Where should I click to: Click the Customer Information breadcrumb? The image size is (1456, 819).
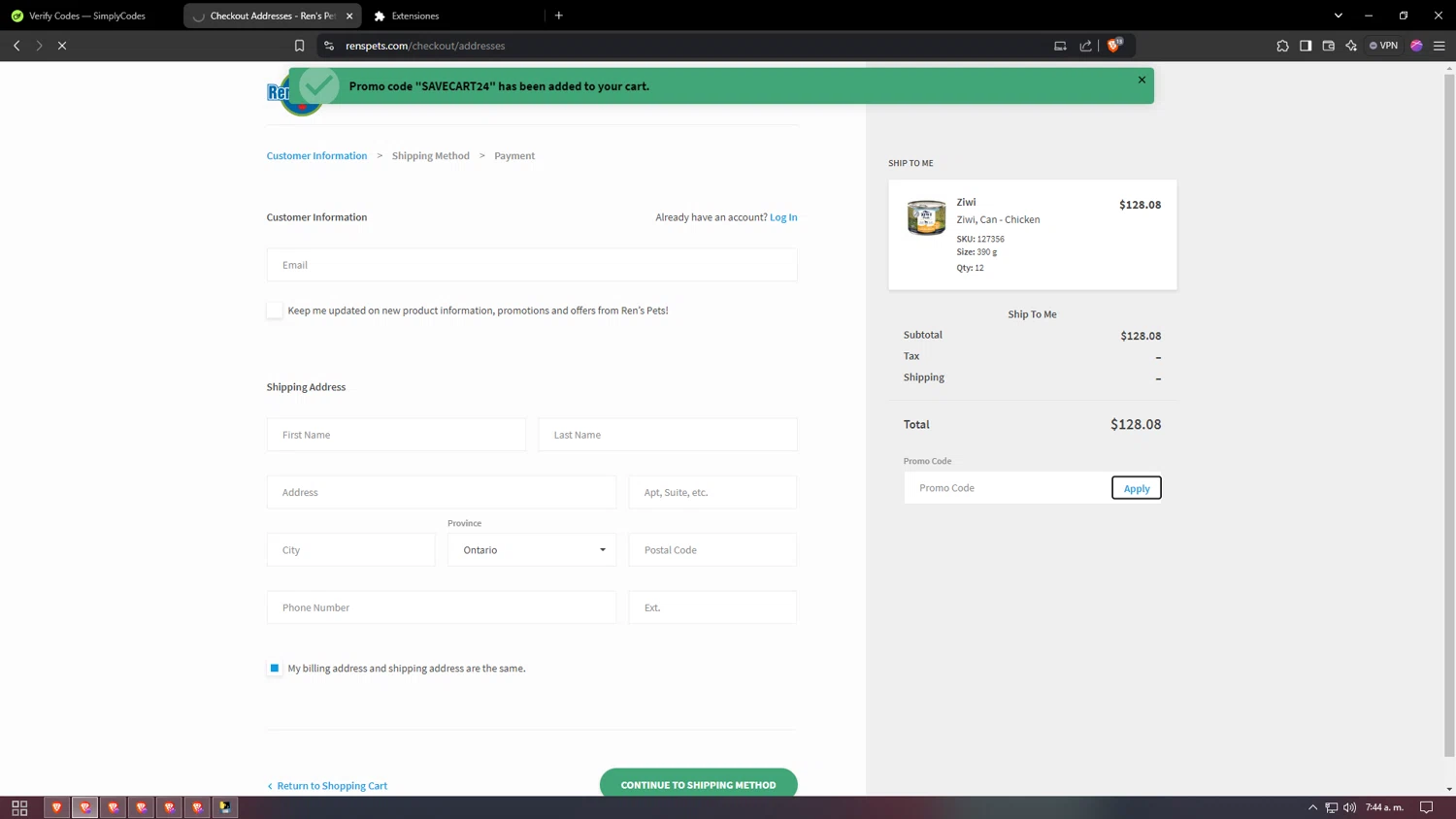point(316,155)
